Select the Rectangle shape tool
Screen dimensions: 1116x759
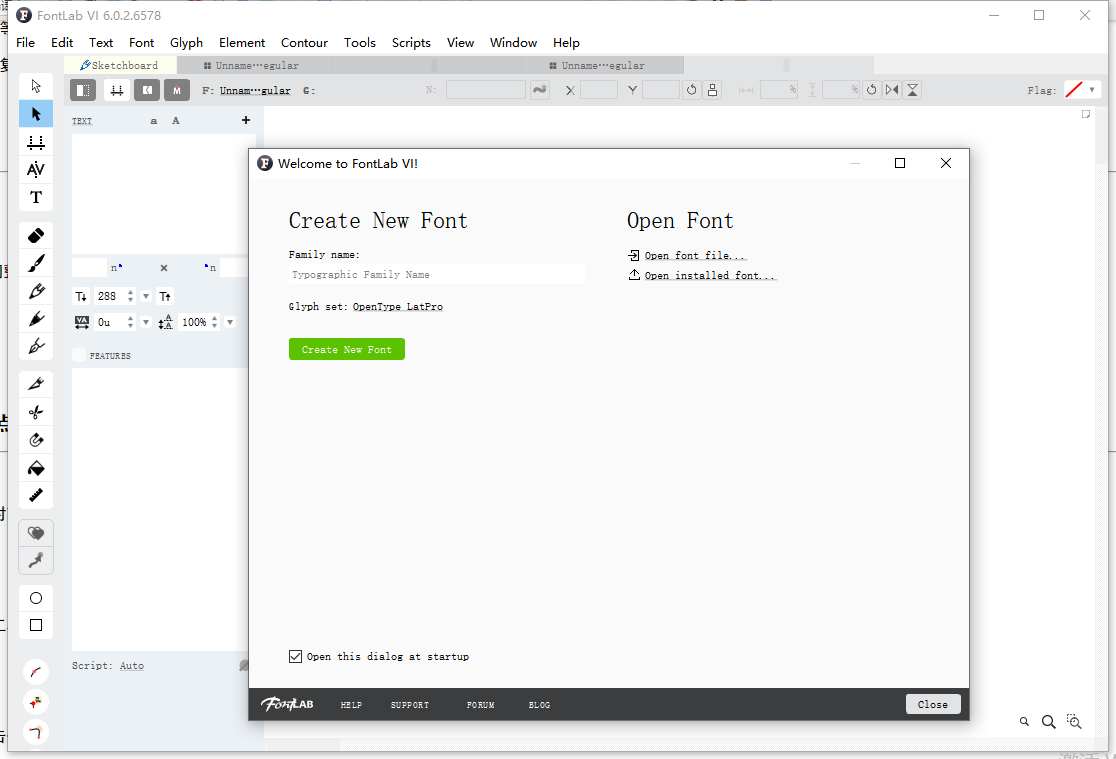click(36, 625)
